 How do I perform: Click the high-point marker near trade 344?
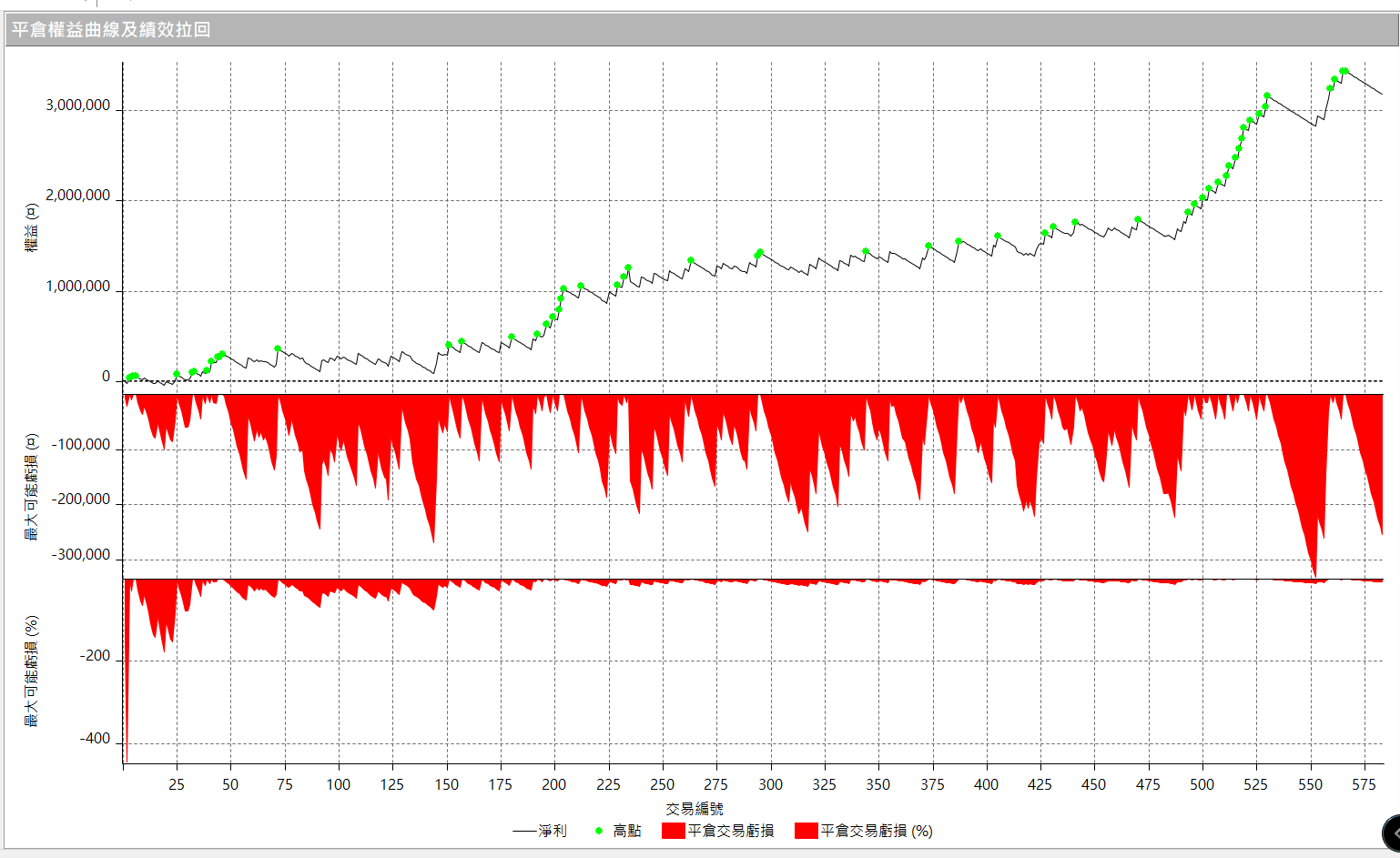pos(866,251)
